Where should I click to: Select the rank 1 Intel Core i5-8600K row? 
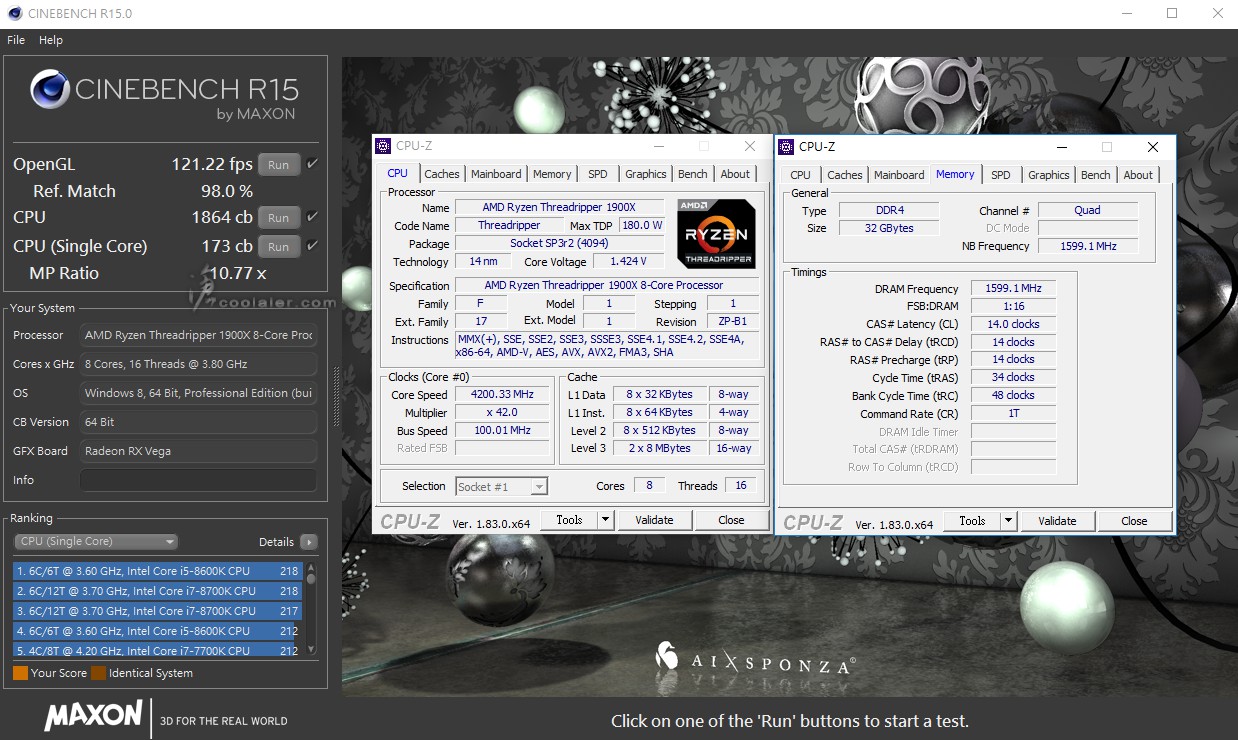coord(157,571)
